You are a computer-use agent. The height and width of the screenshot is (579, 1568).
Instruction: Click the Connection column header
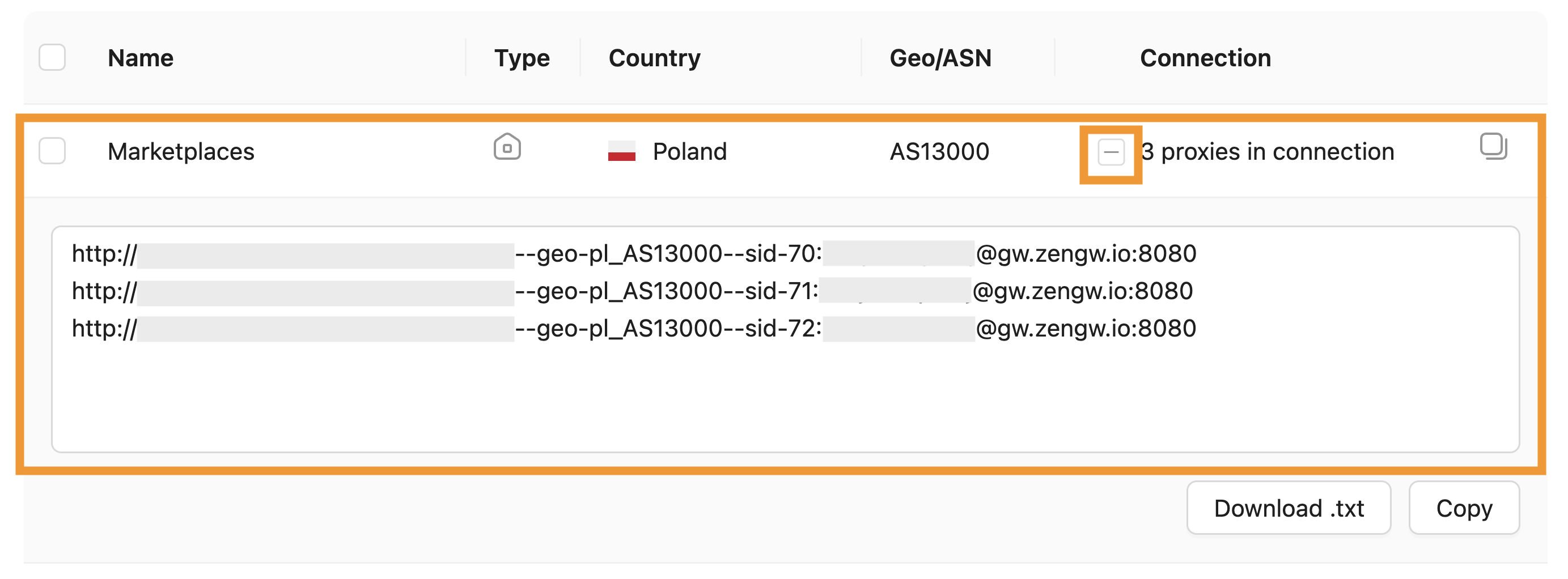click(x=1205, y=58)
